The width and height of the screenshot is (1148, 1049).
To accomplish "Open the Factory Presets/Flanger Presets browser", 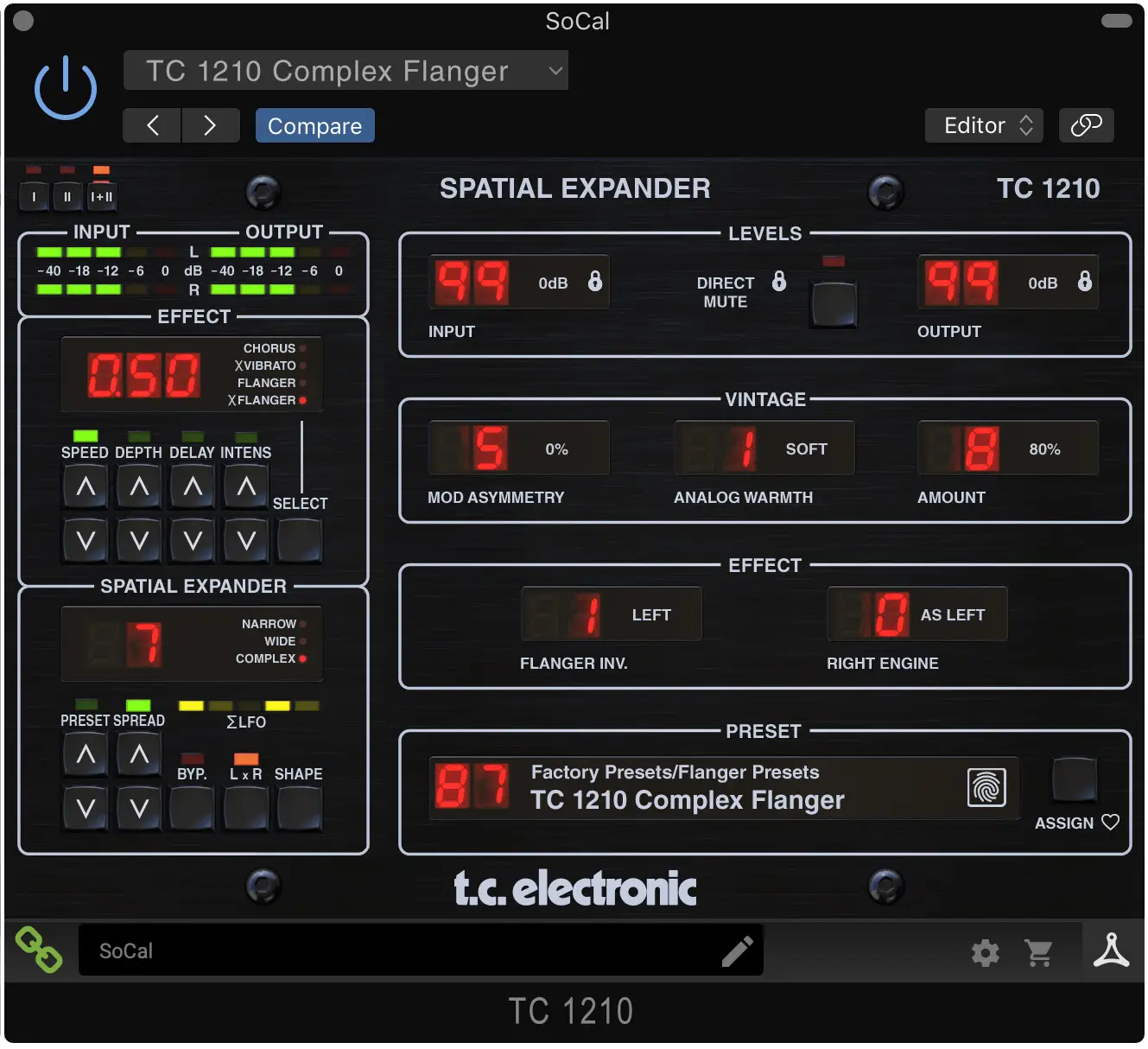I will pos(688,788).
